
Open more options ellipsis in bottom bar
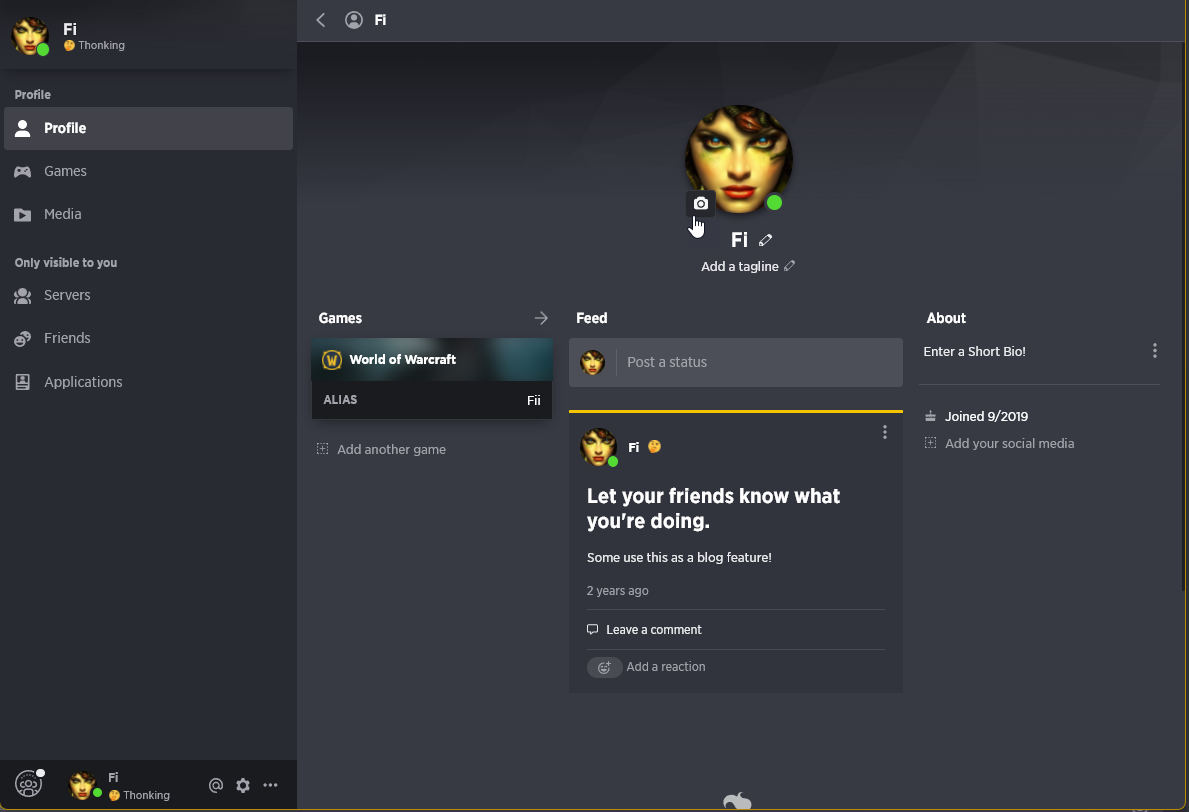click(x=270, y=785)
